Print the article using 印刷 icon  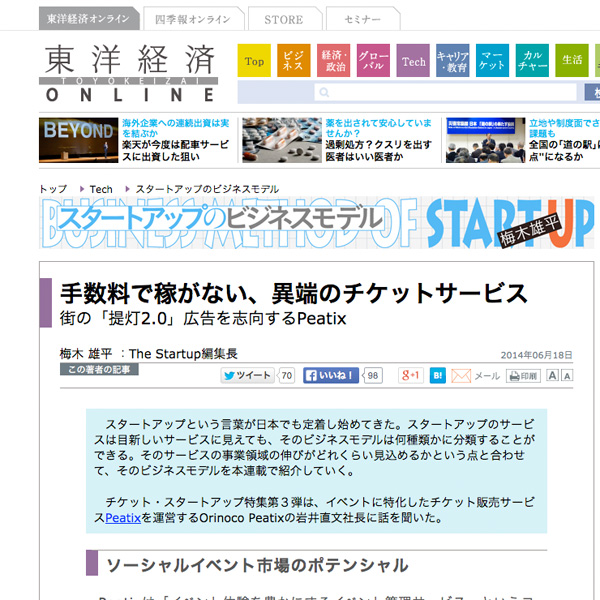523,376
